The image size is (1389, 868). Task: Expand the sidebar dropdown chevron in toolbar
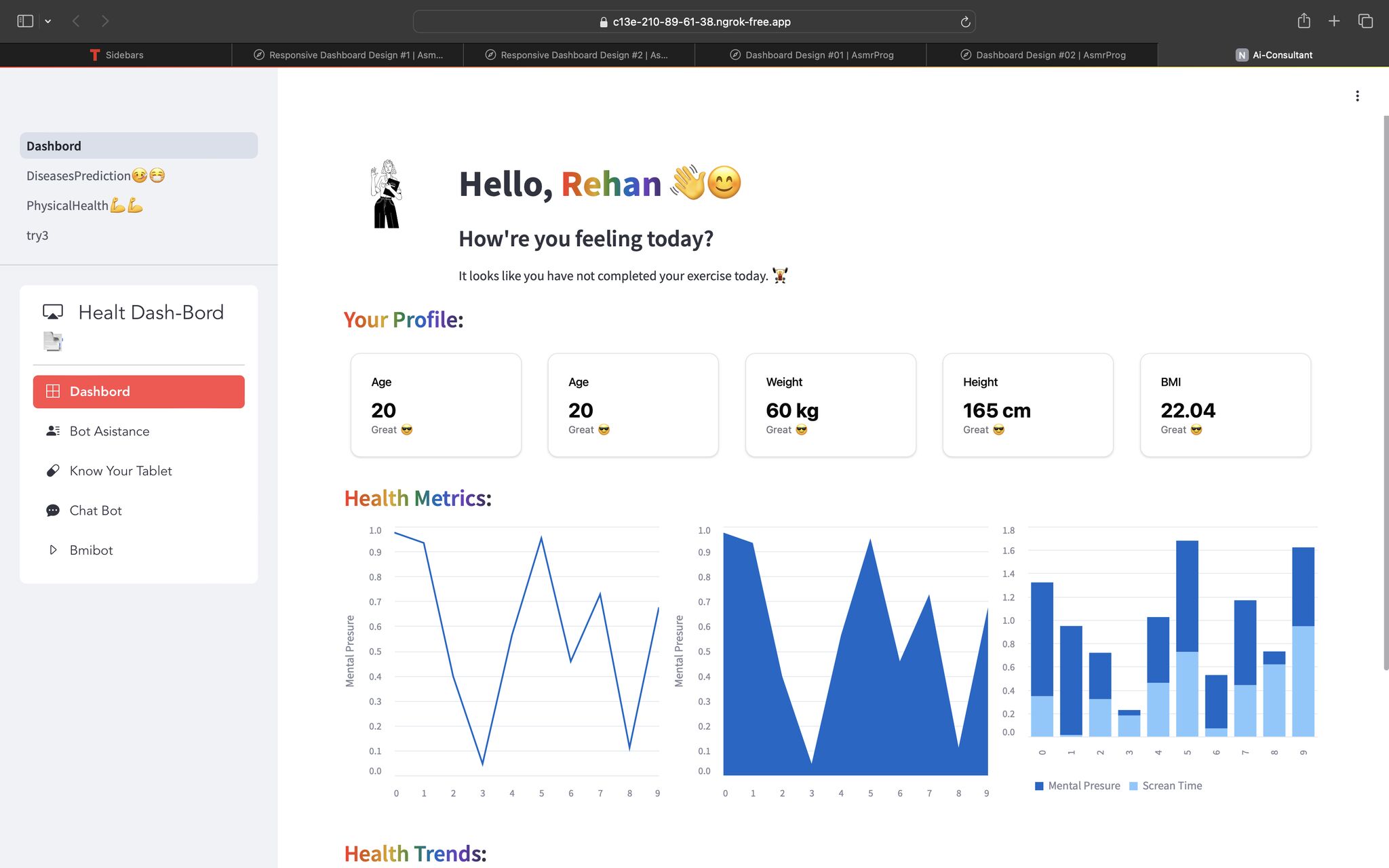coord(48,21)
